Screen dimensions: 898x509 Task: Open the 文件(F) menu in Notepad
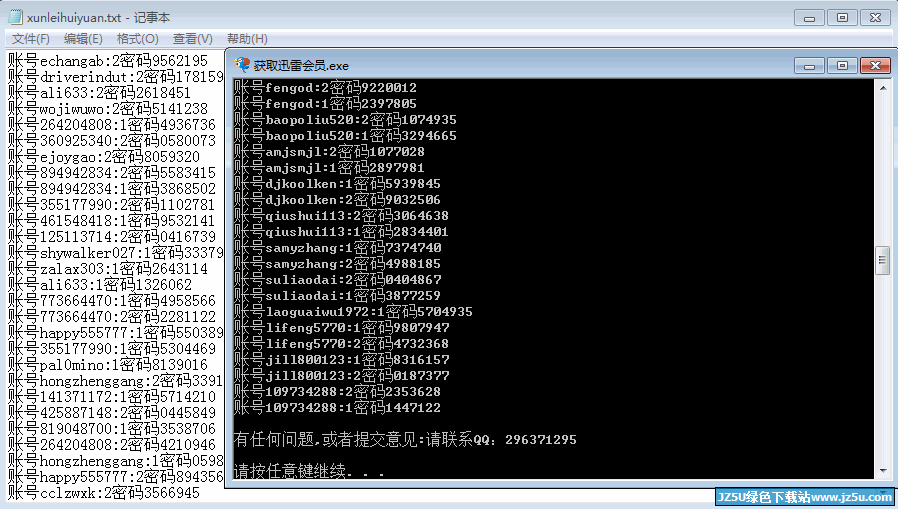[x=31, y=39]
